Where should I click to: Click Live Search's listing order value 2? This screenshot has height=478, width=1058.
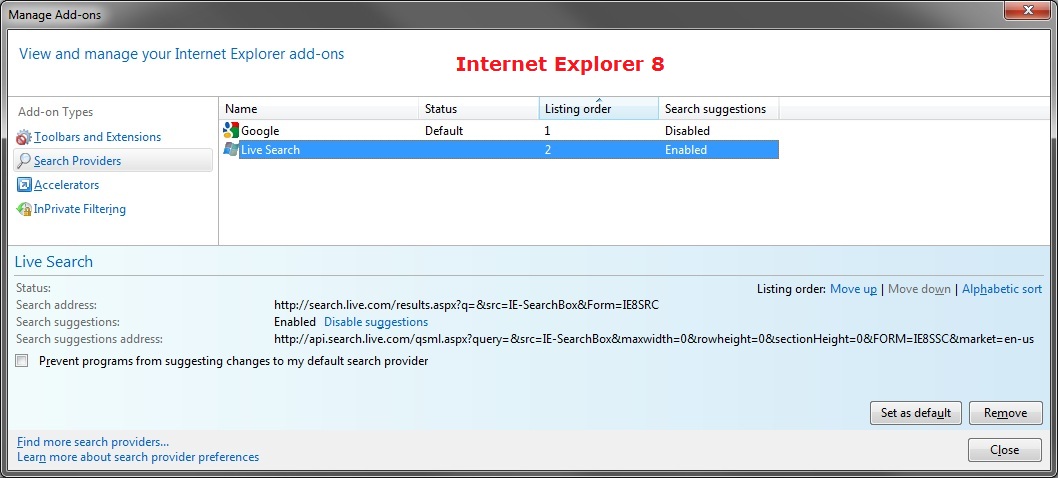548,150
